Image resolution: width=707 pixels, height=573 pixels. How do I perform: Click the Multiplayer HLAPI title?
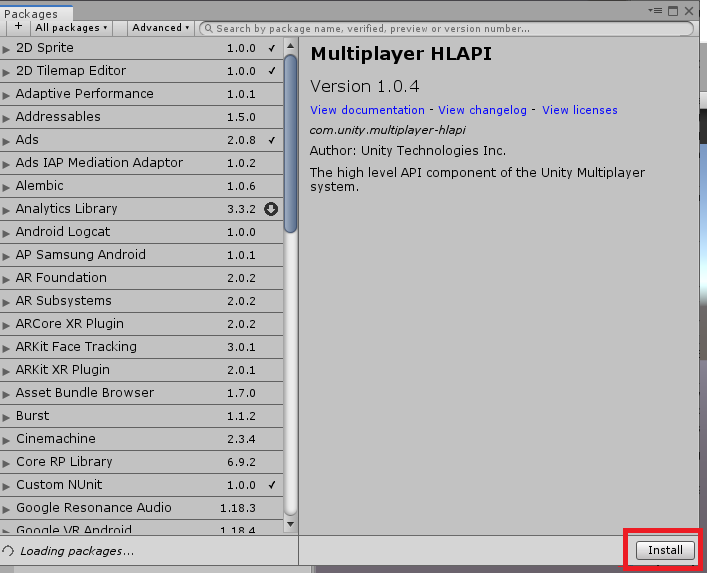(401, 54)
